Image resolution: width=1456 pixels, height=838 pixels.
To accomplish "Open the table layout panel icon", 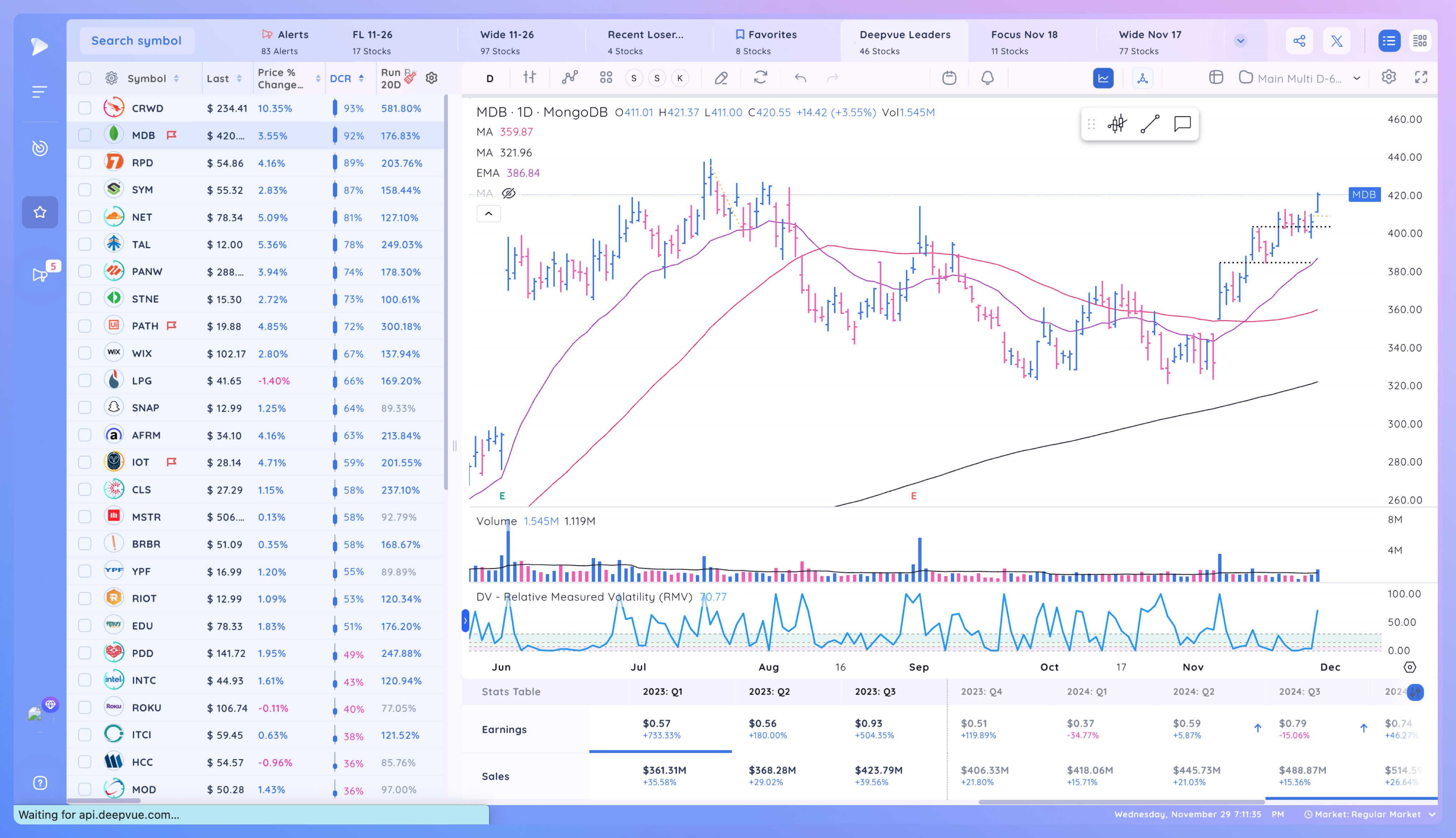I will point(1216,77).
